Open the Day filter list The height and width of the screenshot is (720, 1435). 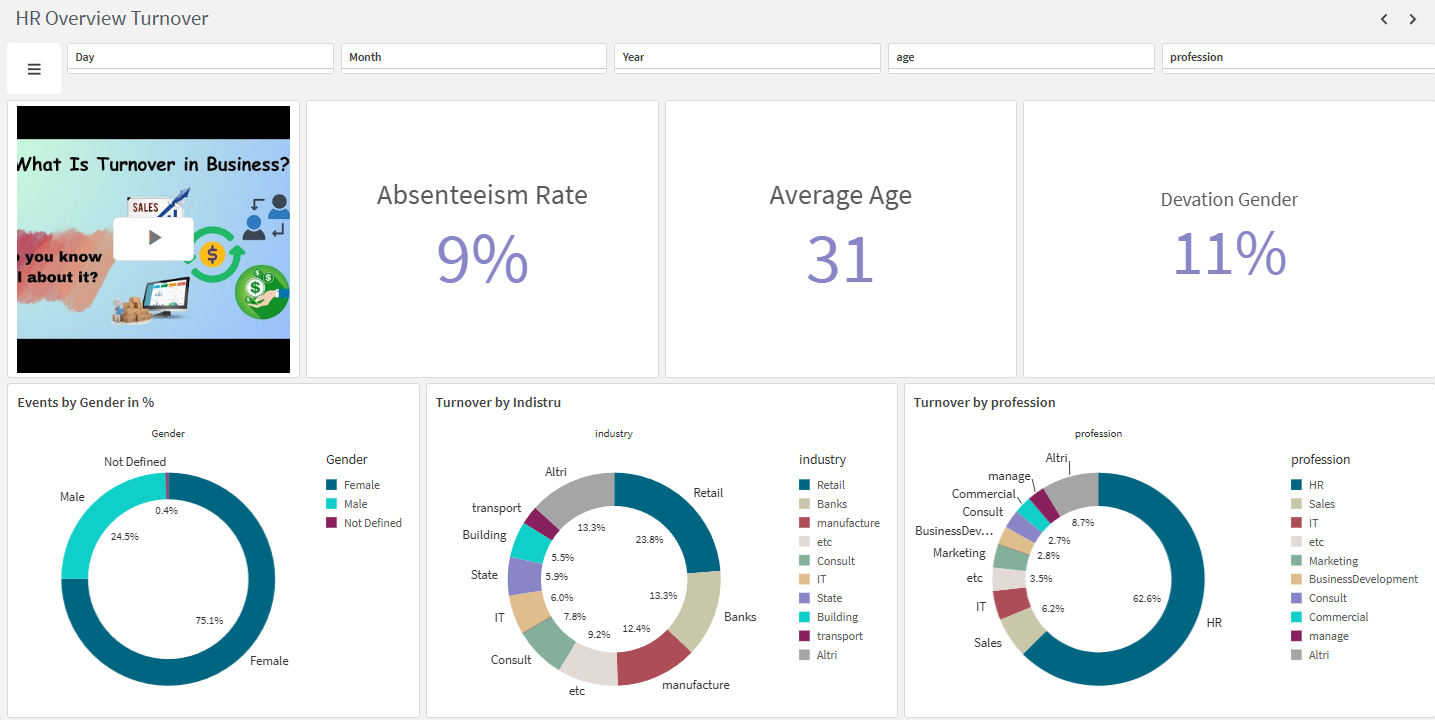(200, 57)
